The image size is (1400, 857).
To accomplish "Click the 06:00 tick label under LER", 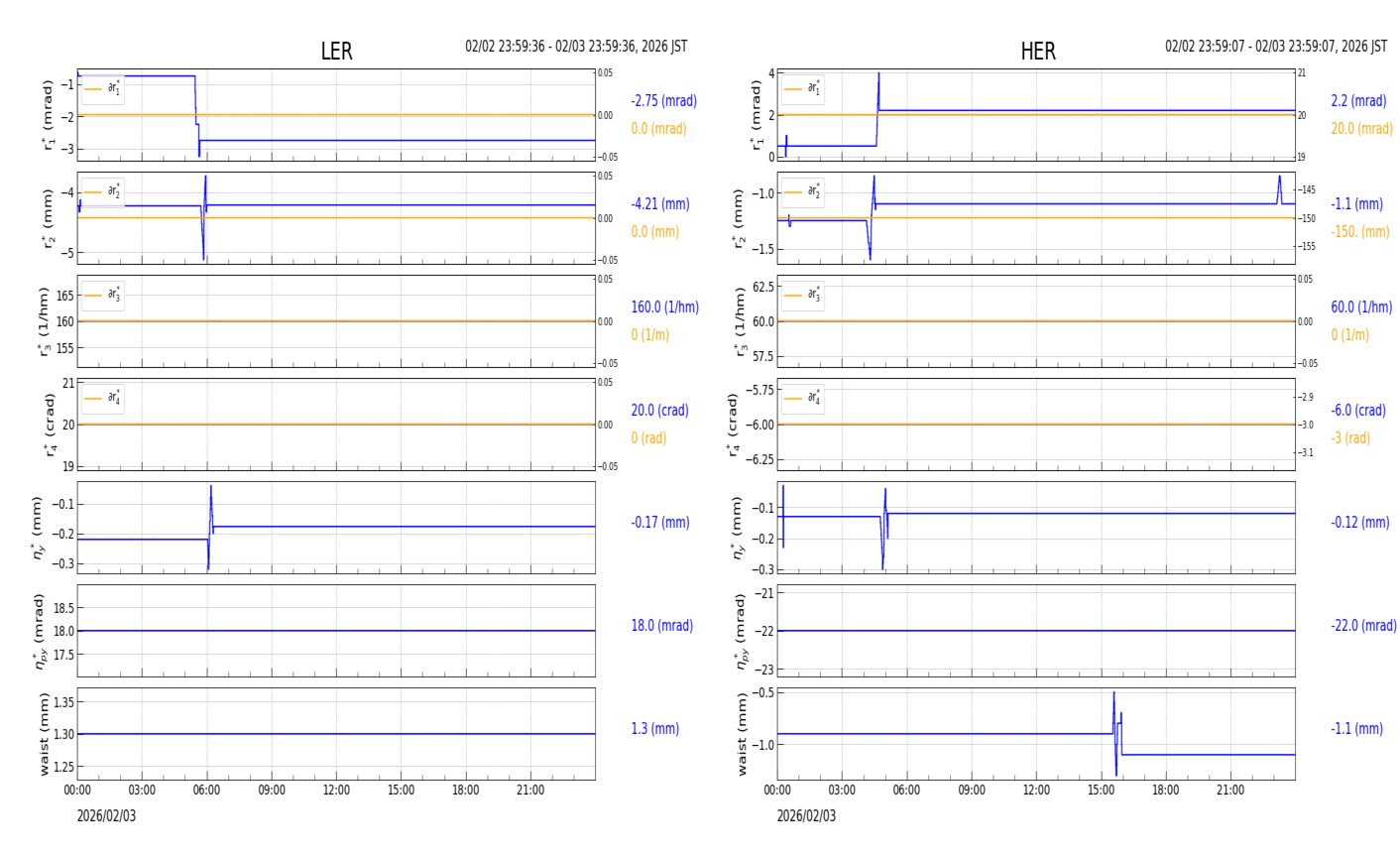I will [207, 791].
